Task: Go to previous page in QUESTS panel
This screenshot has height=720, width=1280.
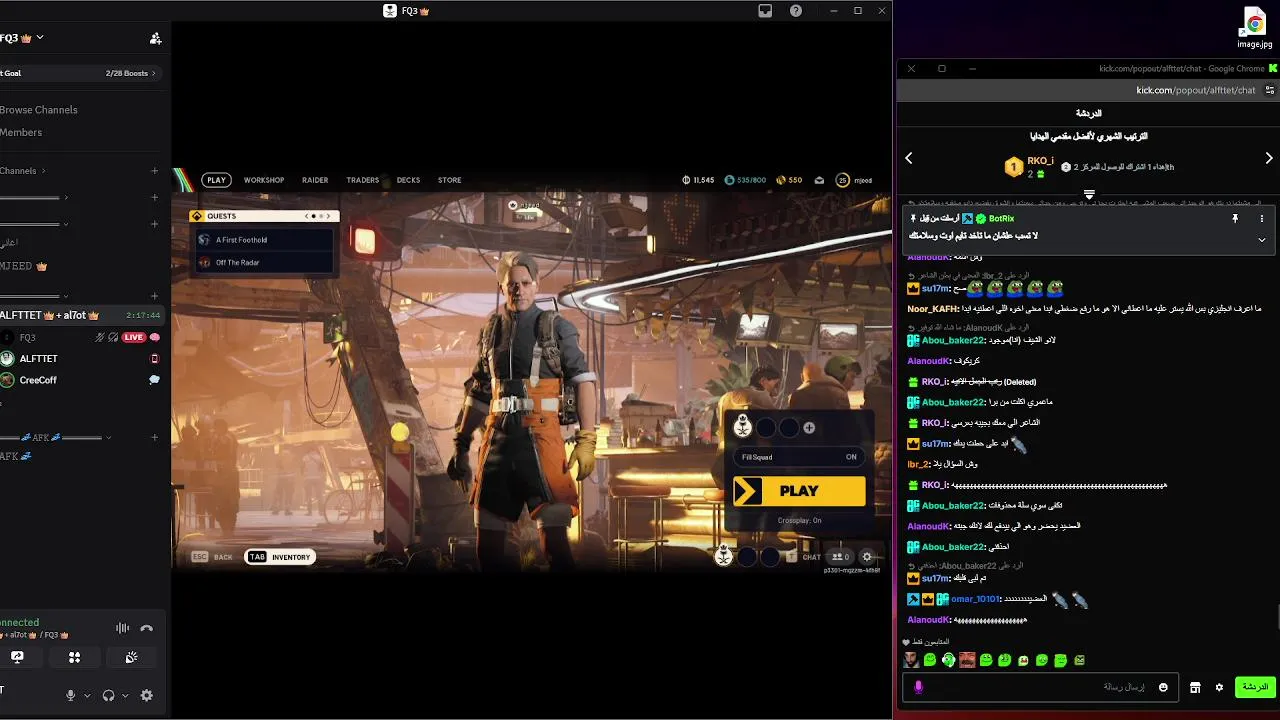Action: coord(306,216)
